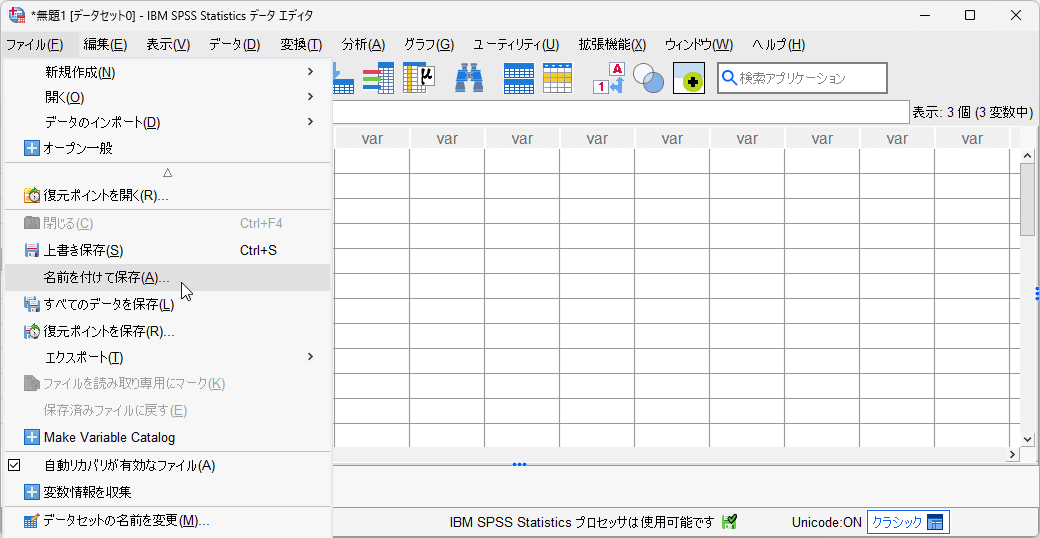
Task: Expand the エクスポート(T) submenu
Action: [167, 358]
